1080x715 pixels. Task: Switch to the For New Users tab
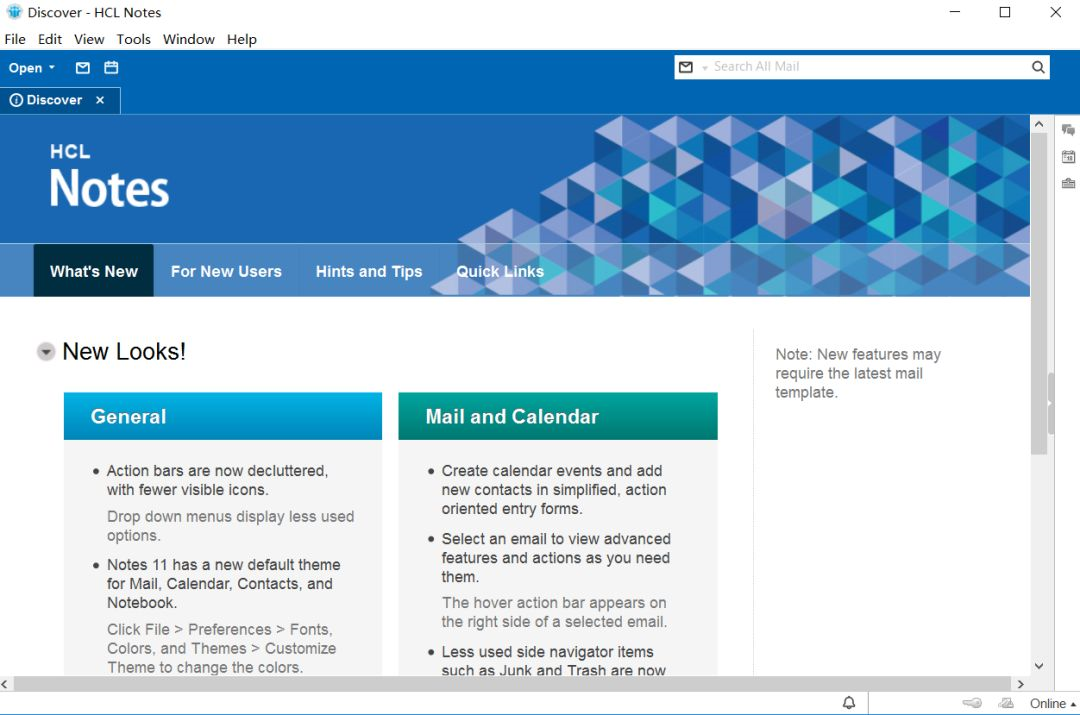(226, 271)
